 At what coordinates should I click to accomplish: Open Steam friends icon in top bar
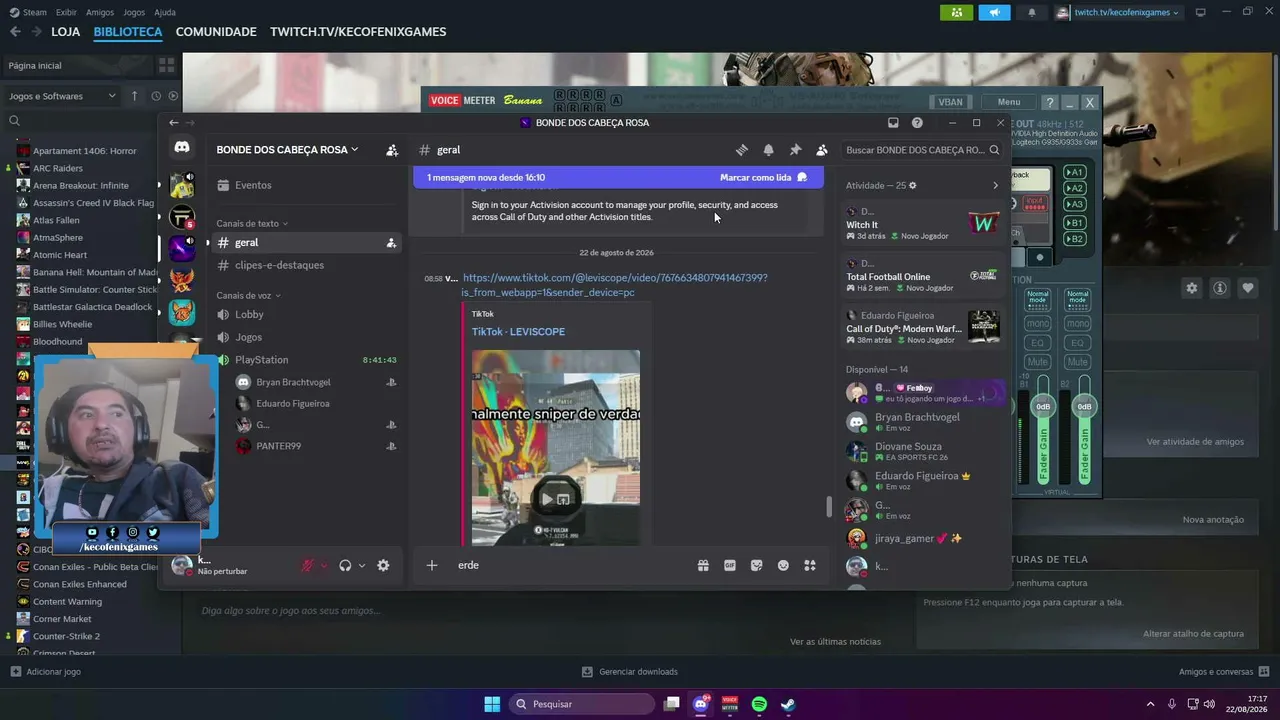pos(957,12)
